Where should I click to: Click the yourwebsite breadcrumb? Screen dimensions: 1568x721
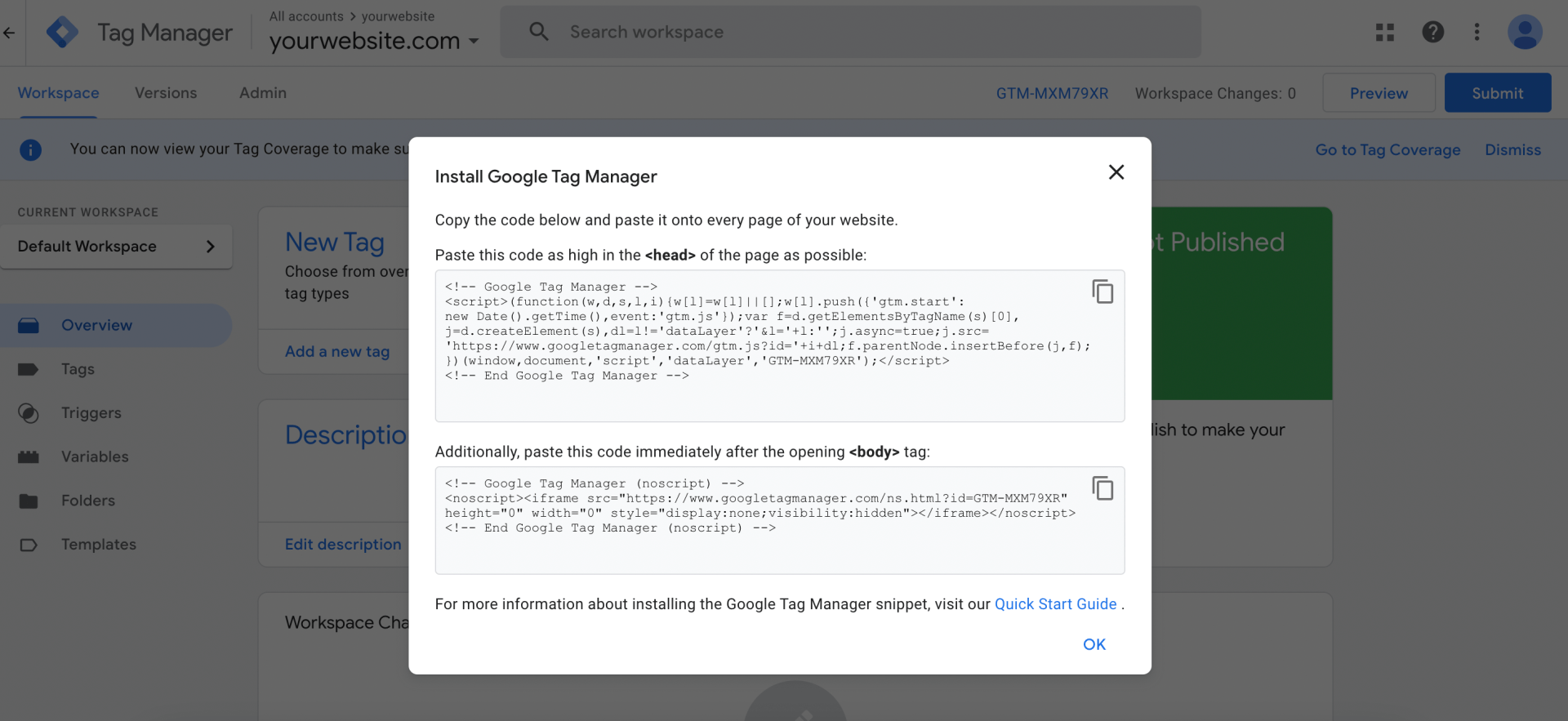(x=398, y=16)
